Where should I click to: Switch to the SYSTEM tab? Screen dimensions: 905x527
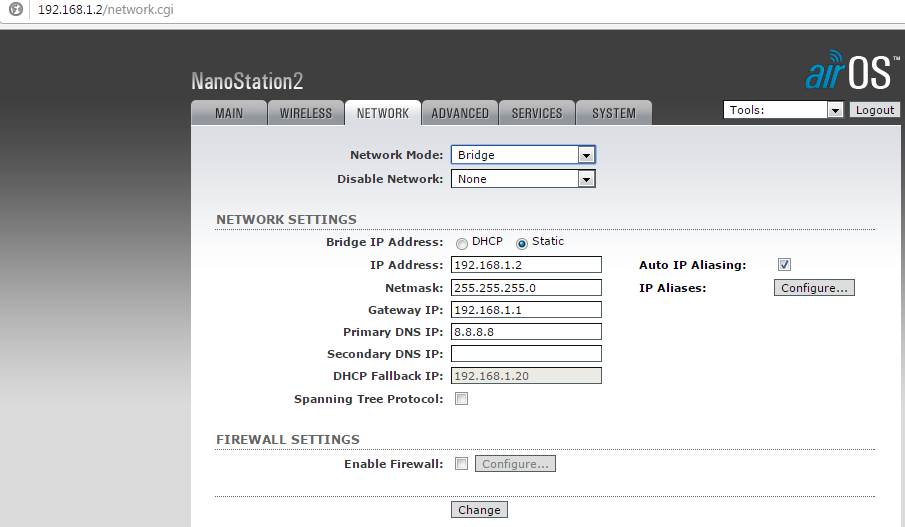614,113
